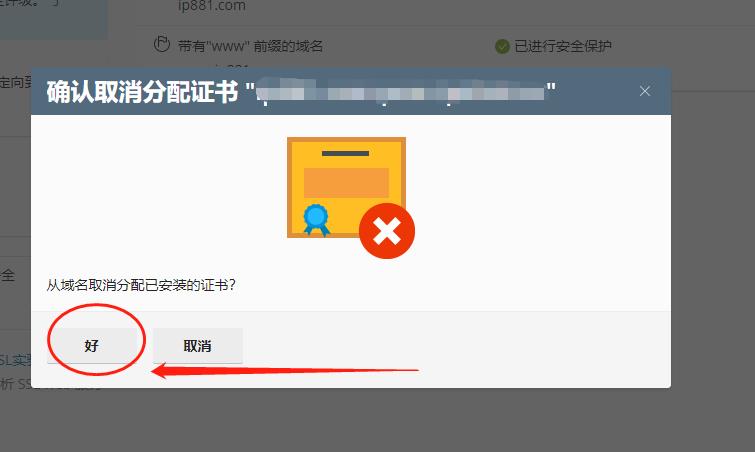Click the 确认取消分配证书 dialog title
Viewport: 755px width, 452px height.
(143, 91)
